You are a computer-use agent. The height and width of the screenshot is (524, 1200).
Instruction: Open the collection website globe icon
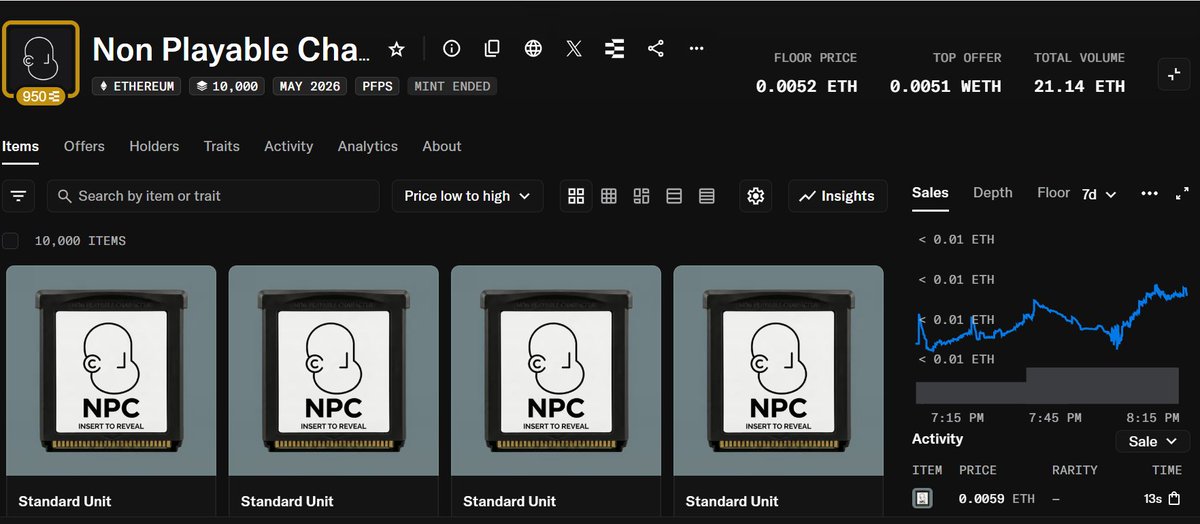click(533, 48)
